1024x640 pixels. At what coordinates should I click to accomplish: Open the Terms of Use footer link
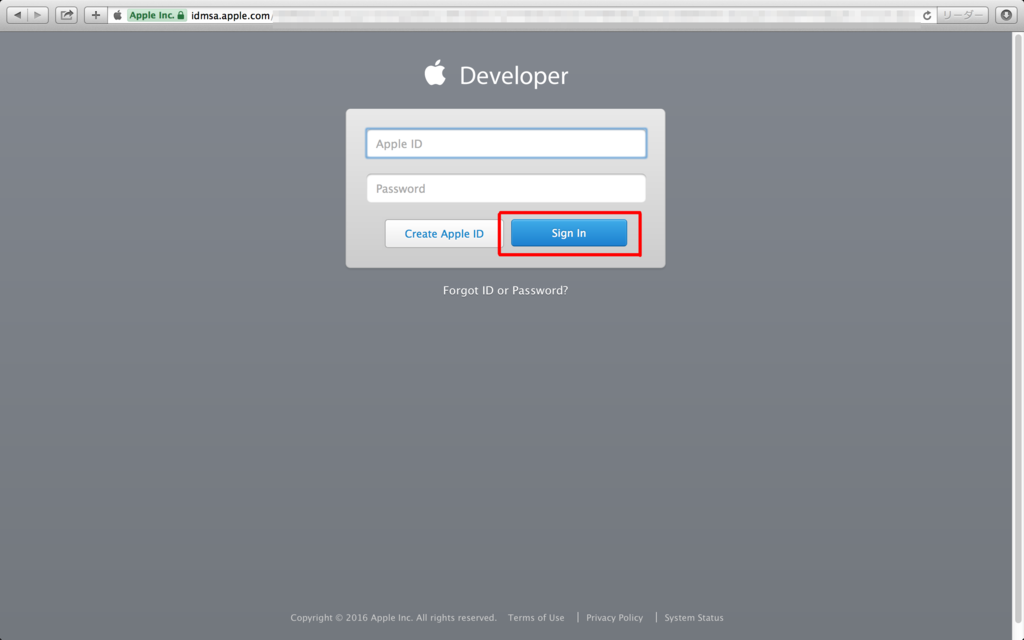(536, 618)
